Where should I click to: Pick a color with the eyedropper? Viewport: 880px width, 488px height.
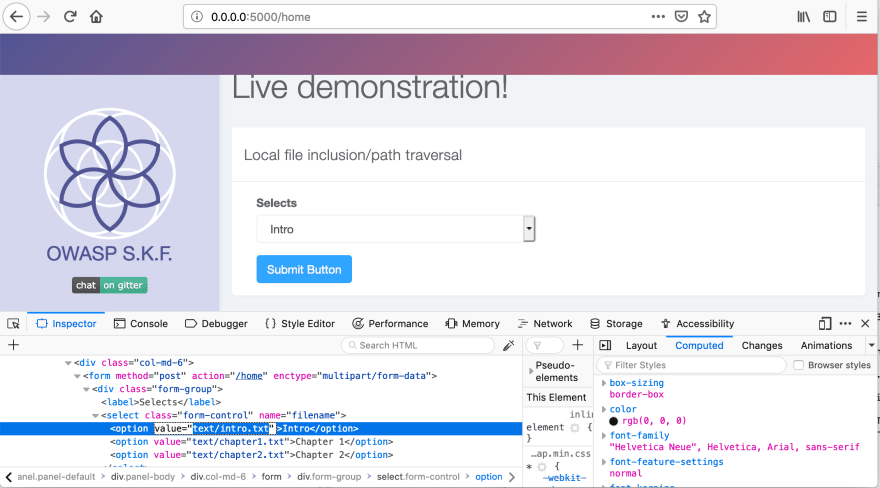508,346
